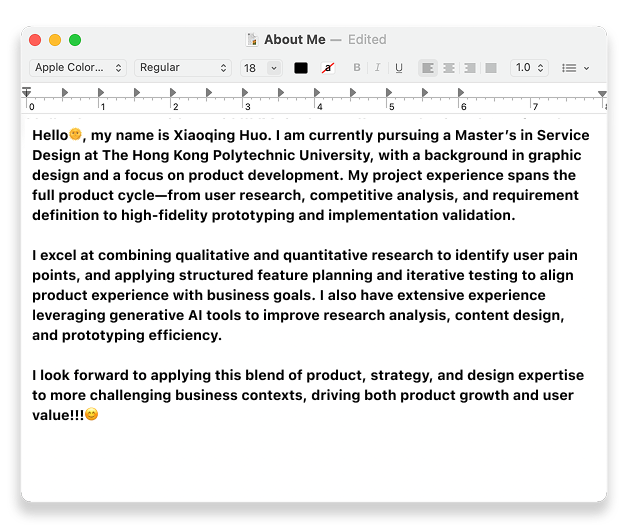Select the tab stop at the 3-inch ruler mark
Viewport: 628px width, 528px height.
pos(244,93)
